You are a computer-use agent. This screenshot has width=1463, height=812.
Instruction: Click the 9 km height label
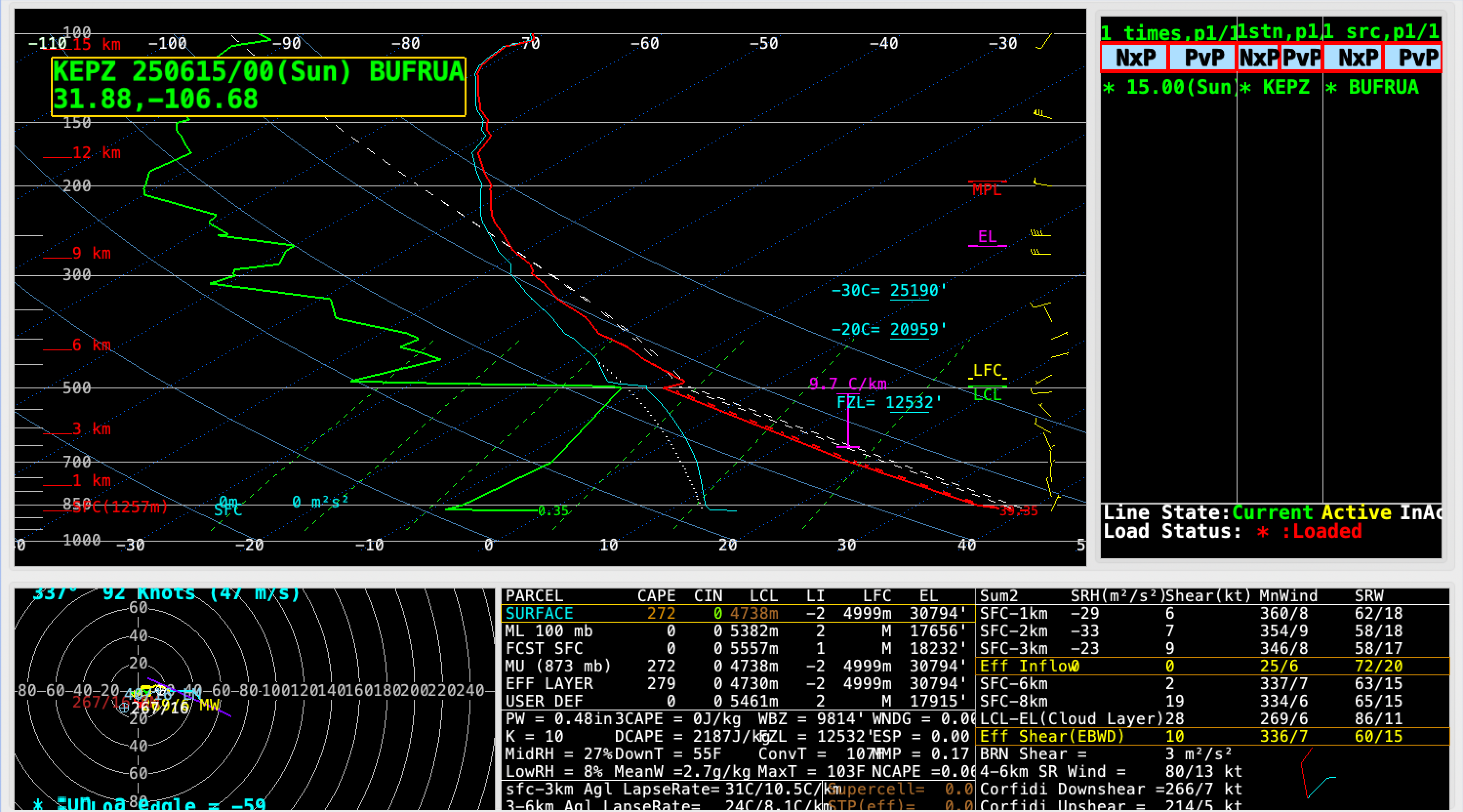coord(91,253)
